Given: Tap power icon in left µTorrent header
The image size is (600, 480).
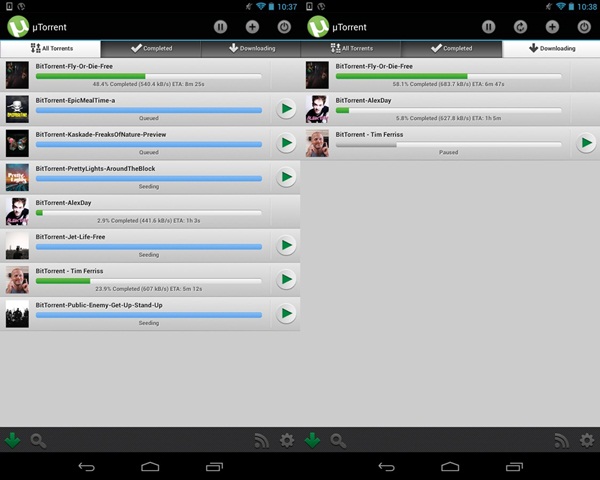Looking at the screenshot, I should point(284,27).
